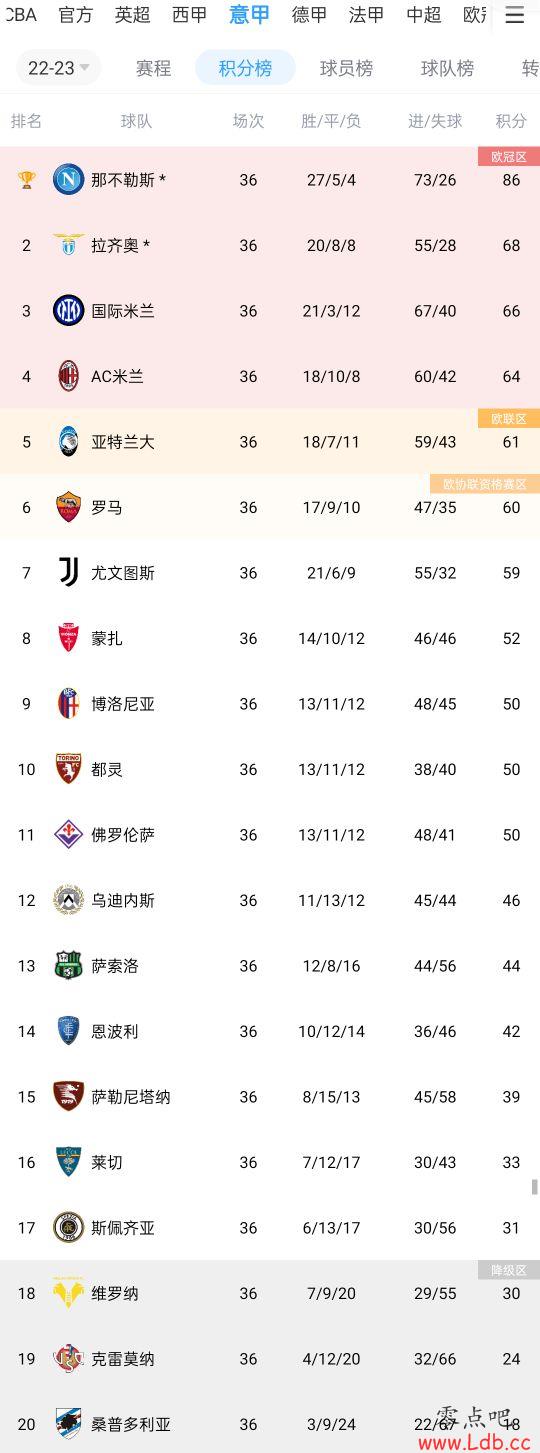Open the 亚特兰大 team row
540x1453 pixels.
click(x=270, y=442)
